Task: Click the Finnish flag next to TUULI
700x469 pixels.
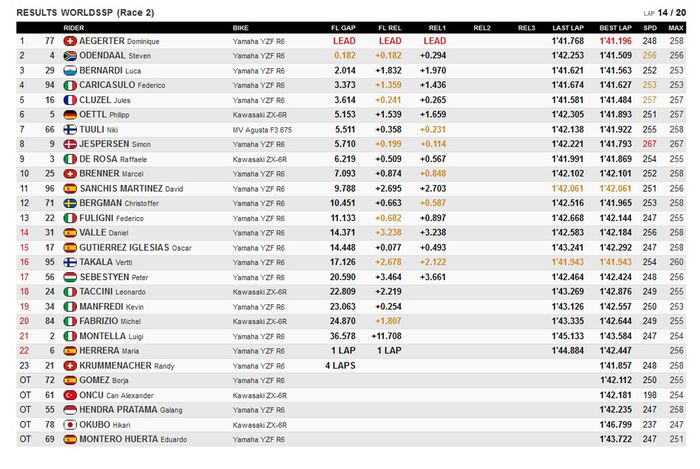Action: tap(70, 129)
